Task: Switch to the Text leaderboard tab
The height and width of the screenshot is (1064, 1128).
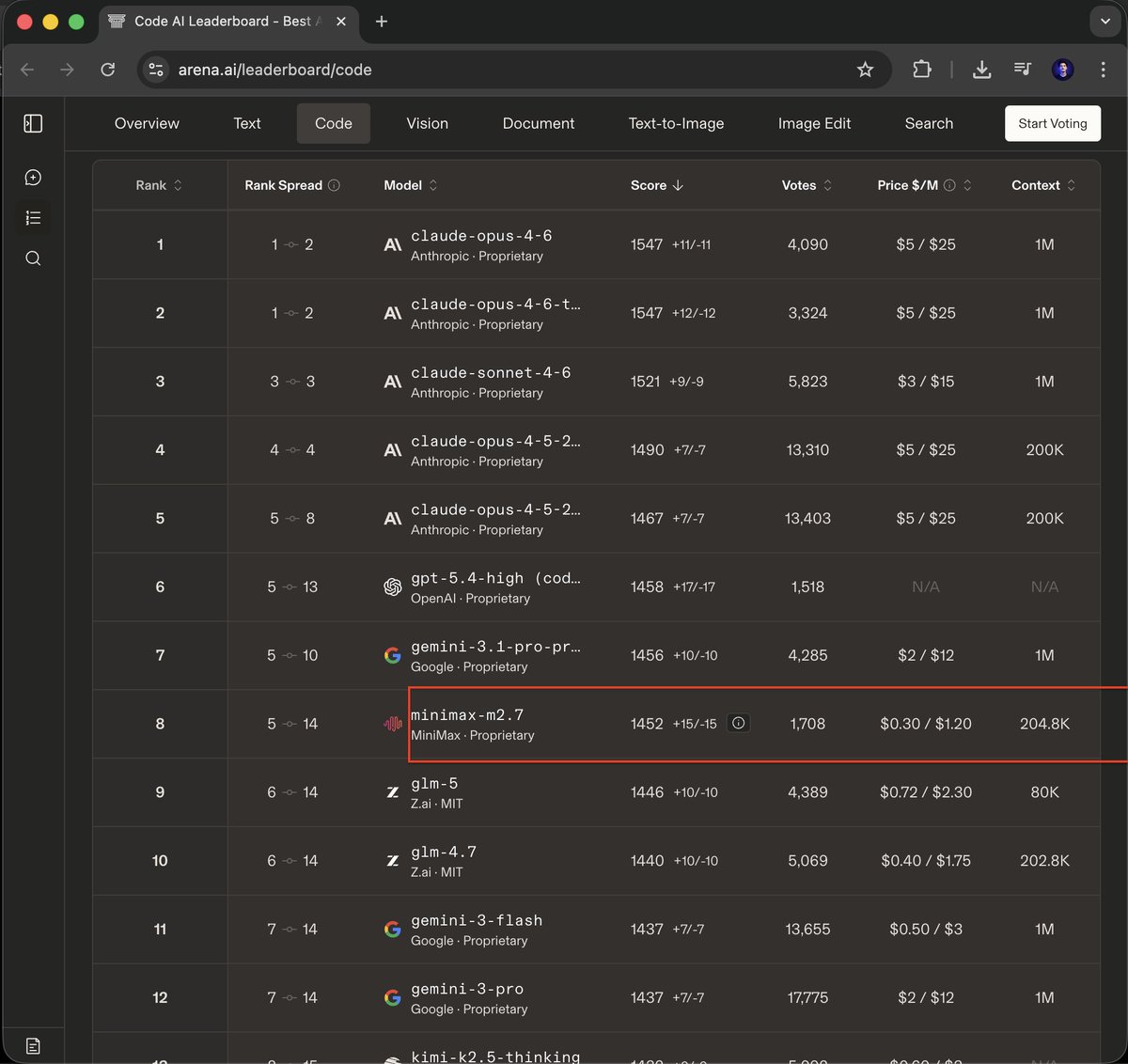Action: [247, 123]
